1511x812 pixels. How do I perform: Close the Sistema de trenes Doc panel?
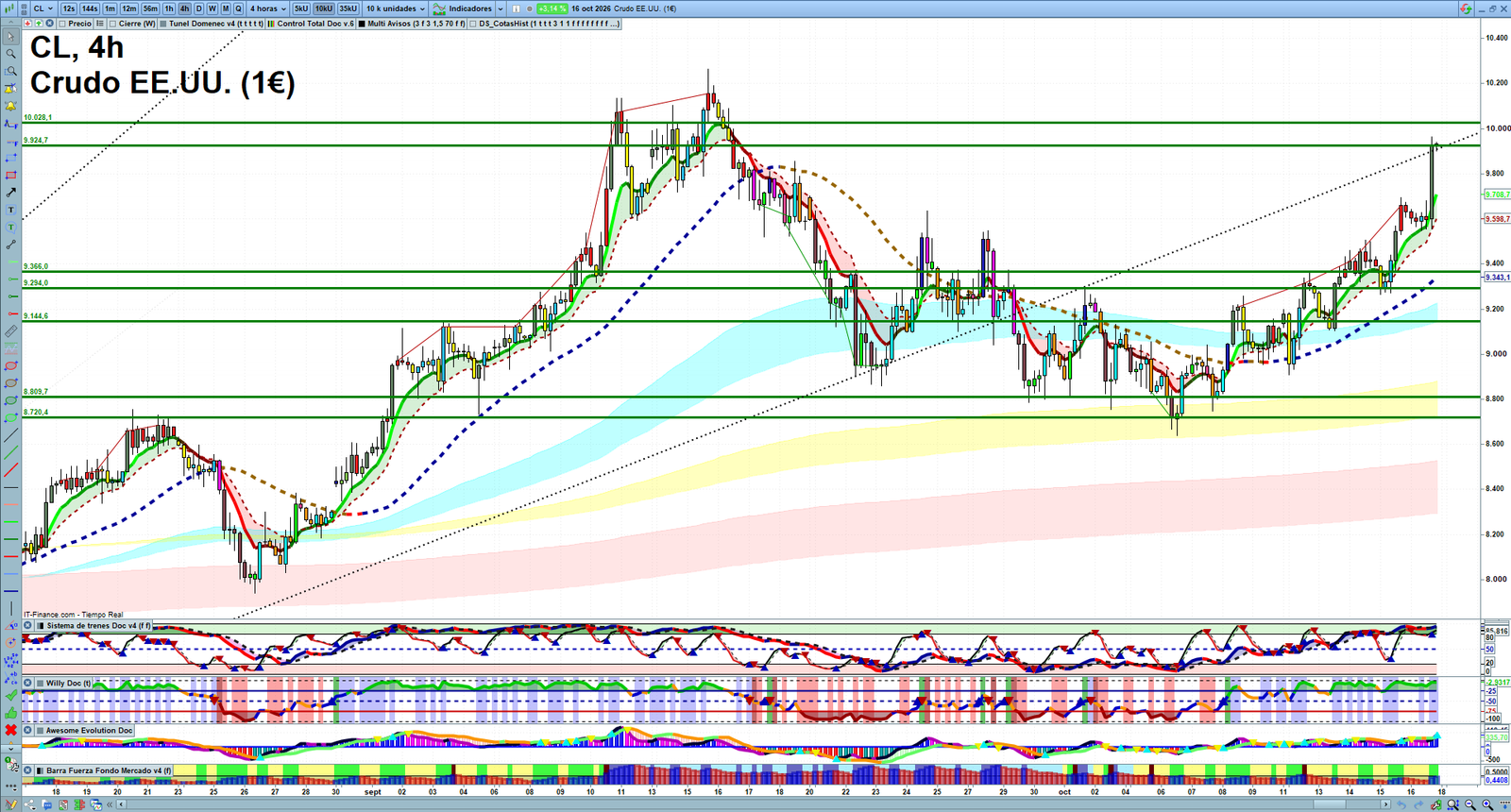[28, 625]
